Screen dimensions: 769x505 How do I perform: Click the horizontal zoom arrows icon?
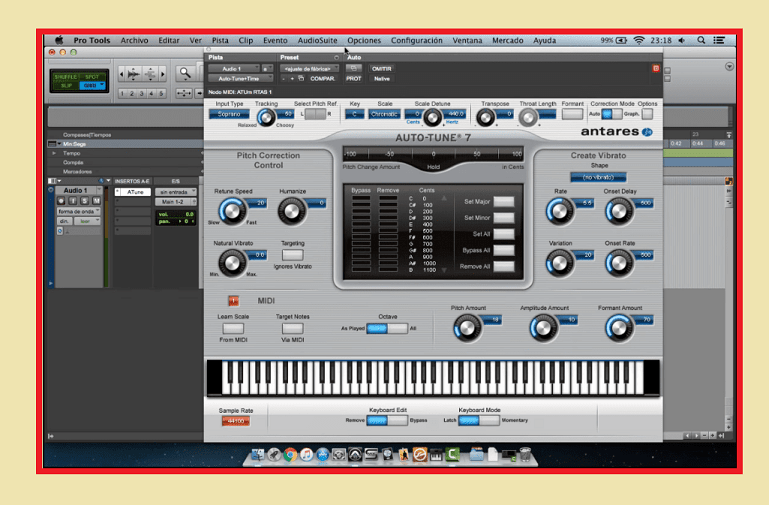pos(184,93)
